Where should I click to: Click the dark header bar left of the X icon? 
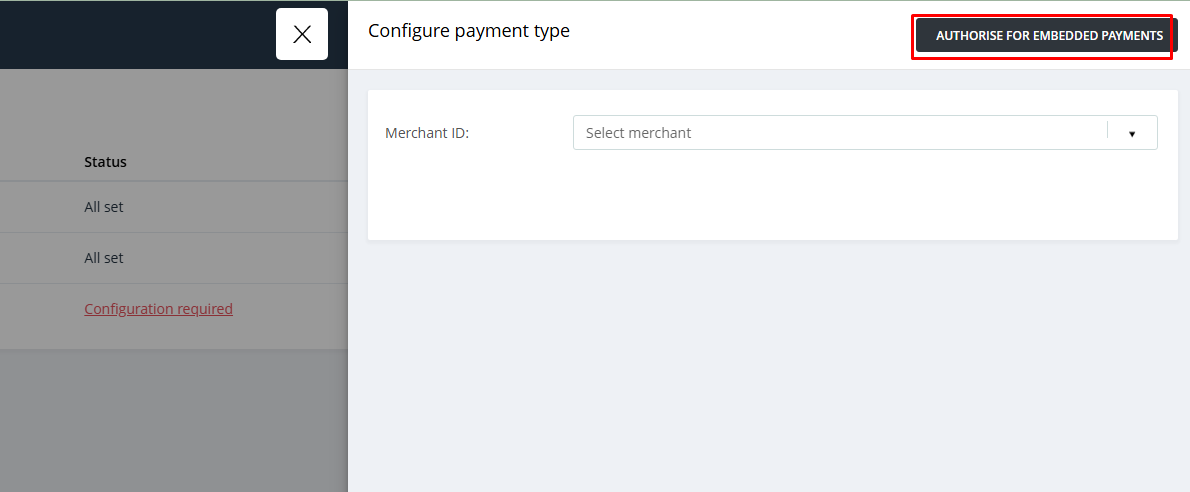pos(137,34)
